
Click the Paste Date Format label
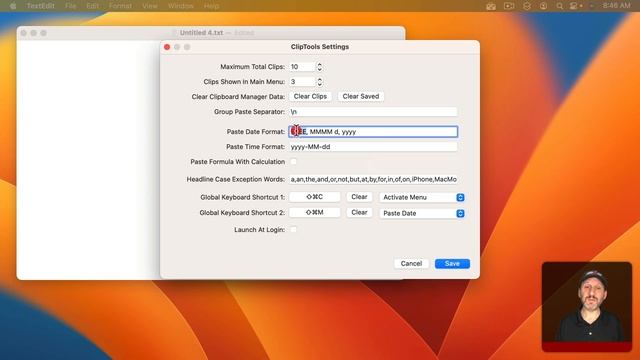pos(256,131)
